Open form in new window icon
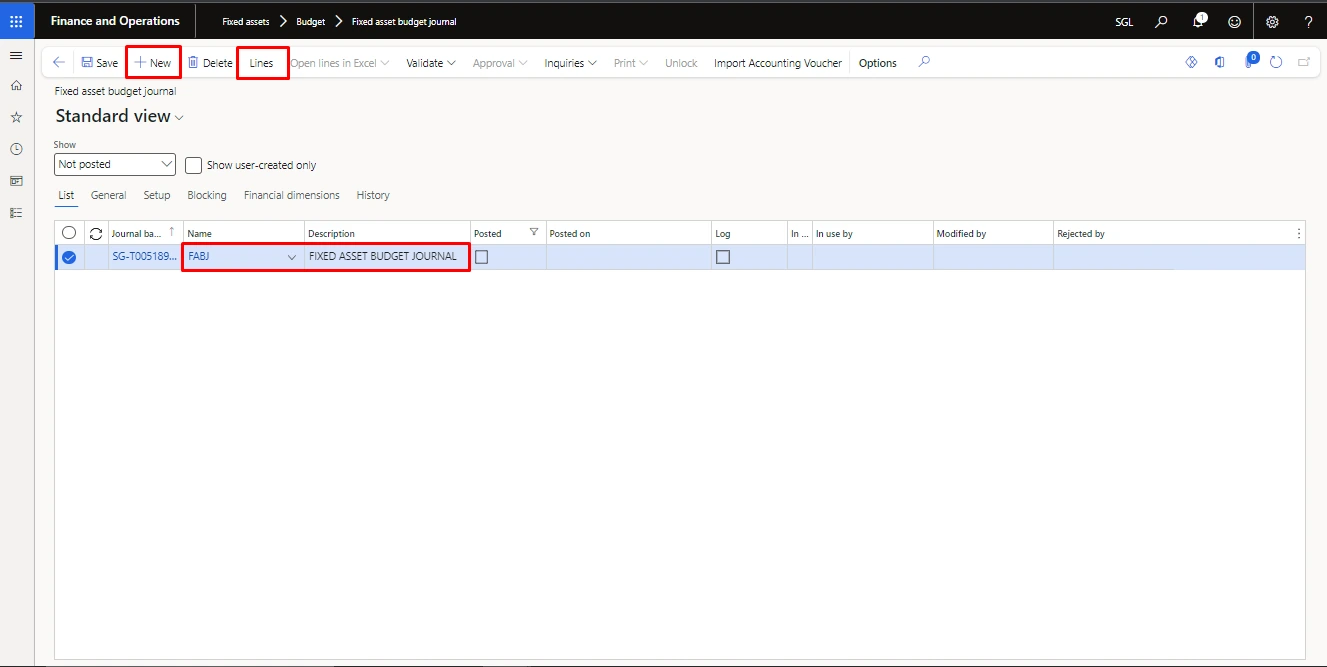The width and height of the screenshot is (1327, 667). (x=1304, y=62)
